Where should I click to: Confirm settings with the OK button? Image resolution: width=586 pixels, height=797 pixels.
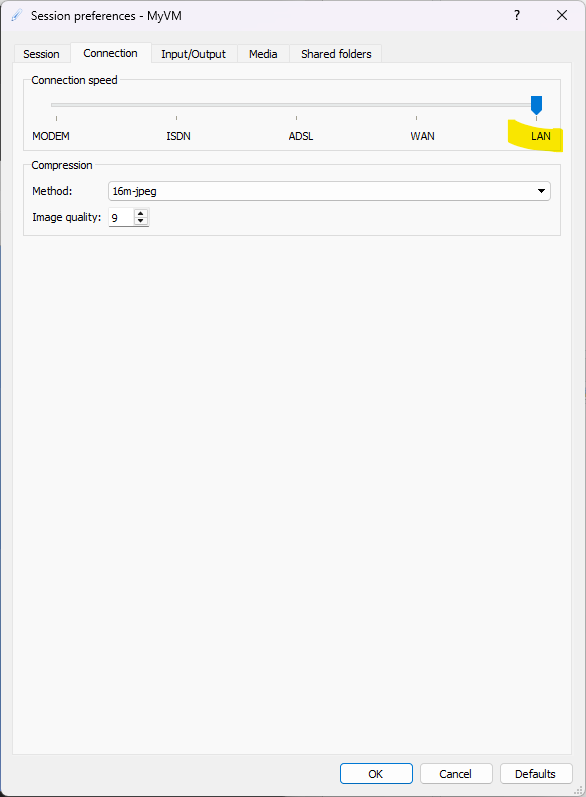coord(376,774)
